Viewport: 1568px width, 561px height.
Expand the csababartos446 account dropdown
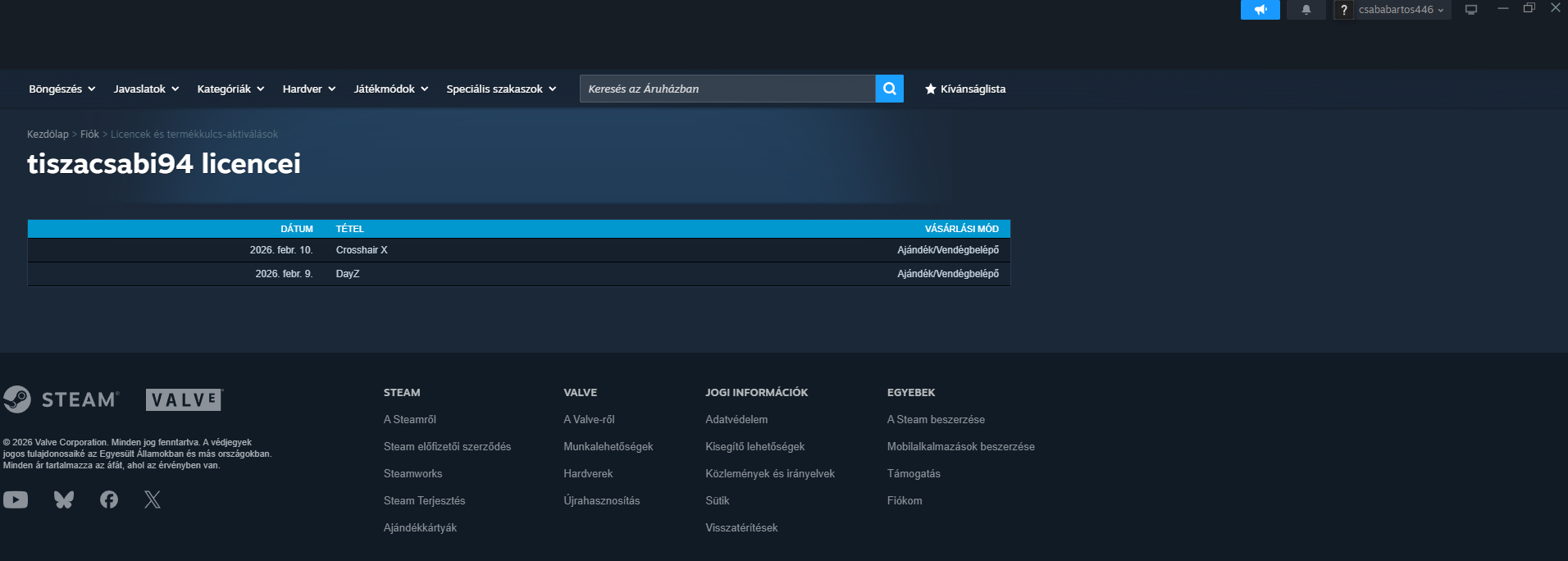click(x=1401, y=10)
